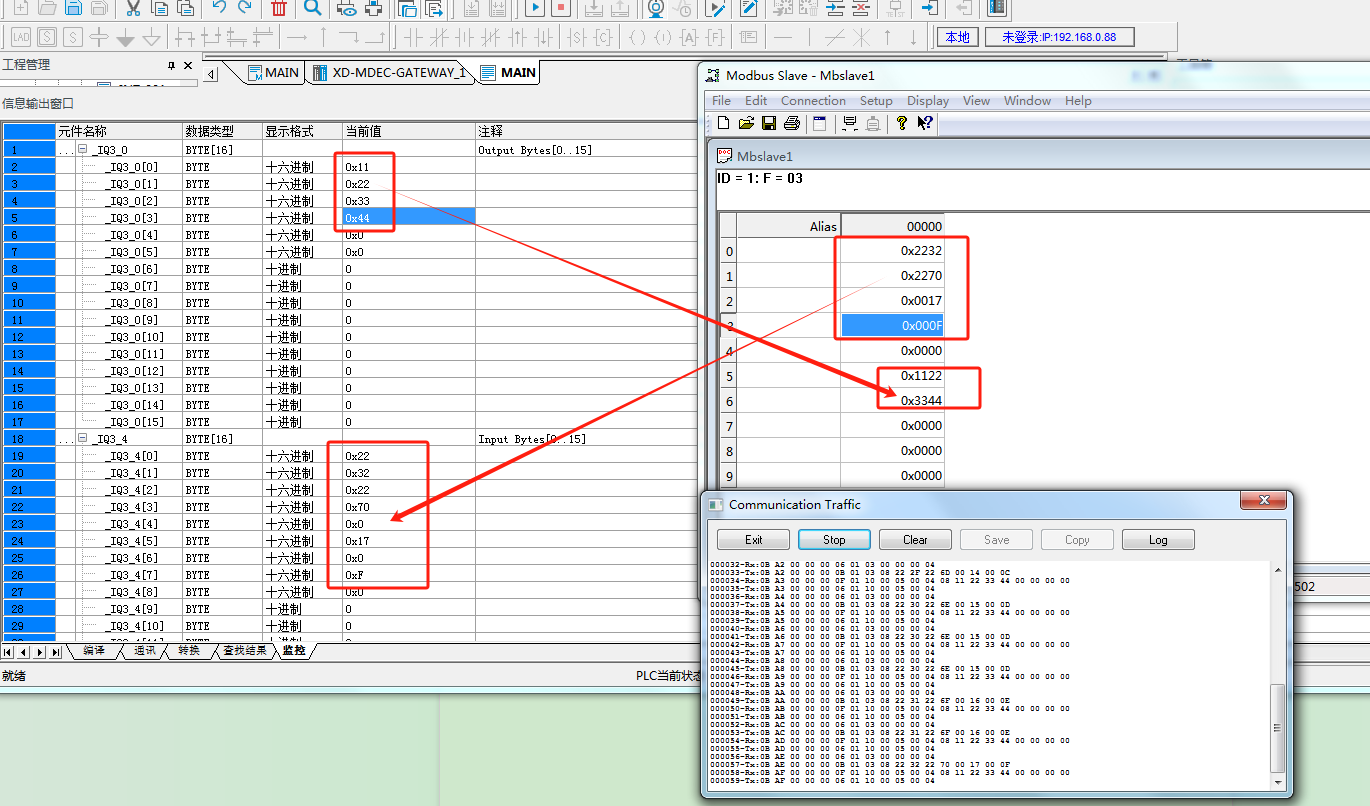Click the yellow Help question icon
The height and width of the screenshot is (806, 1370).
[x=901, y=123]
